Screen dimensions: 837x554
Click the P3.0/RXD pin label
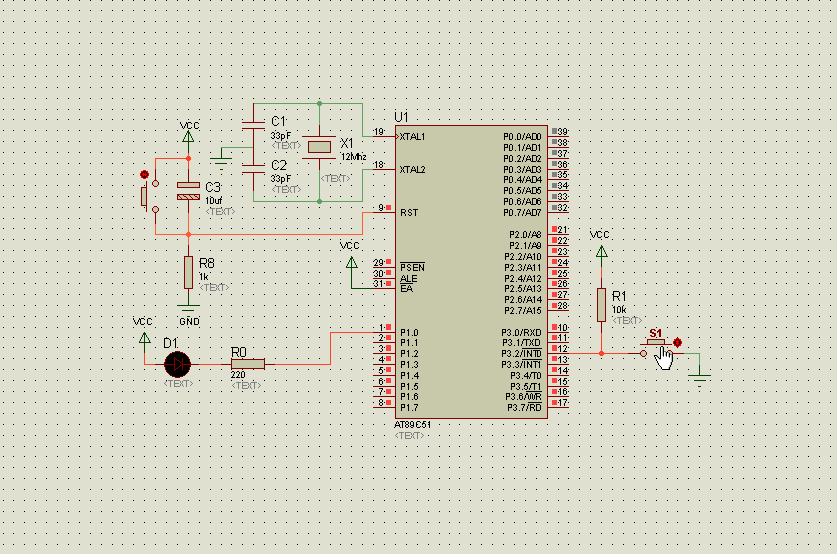pos(521,333)
